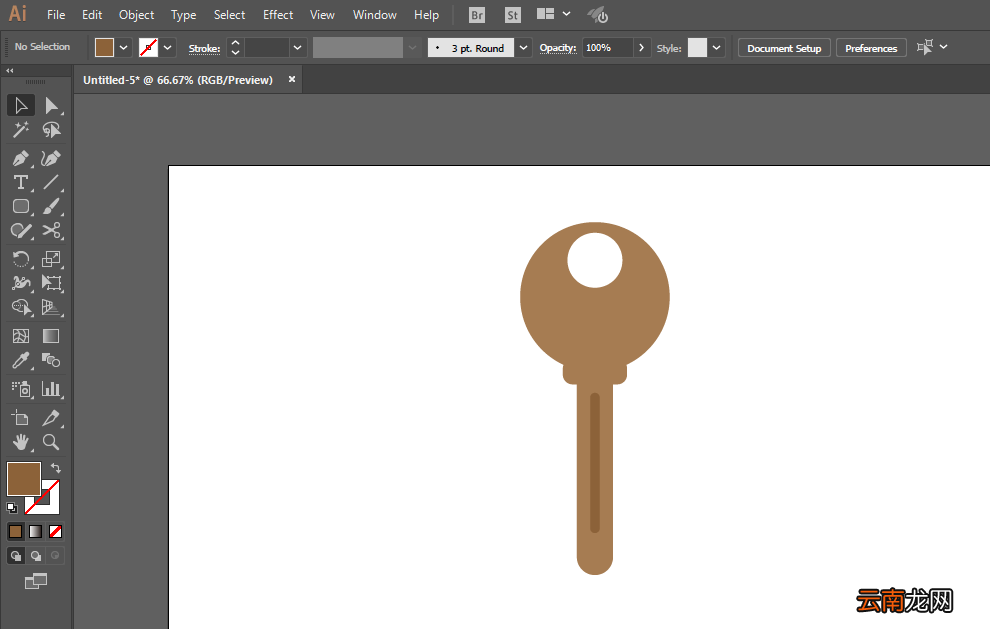The image size is (990, 629).
Task: Close the Untitled-5 document tab
Action: point(292,79)
